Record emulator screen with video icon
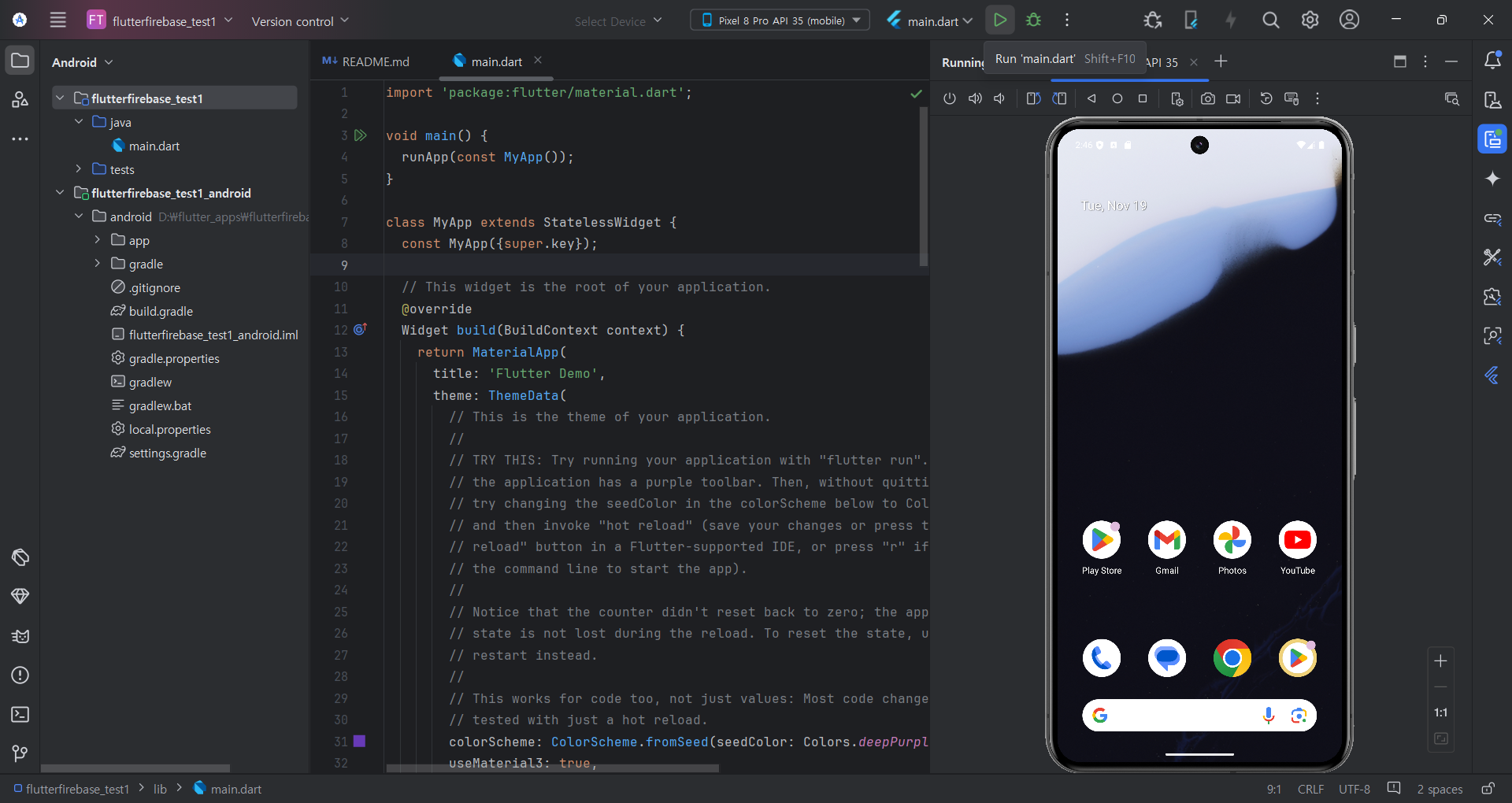Viewport: 1512px width, 803px height. (x=1233, y=98)
